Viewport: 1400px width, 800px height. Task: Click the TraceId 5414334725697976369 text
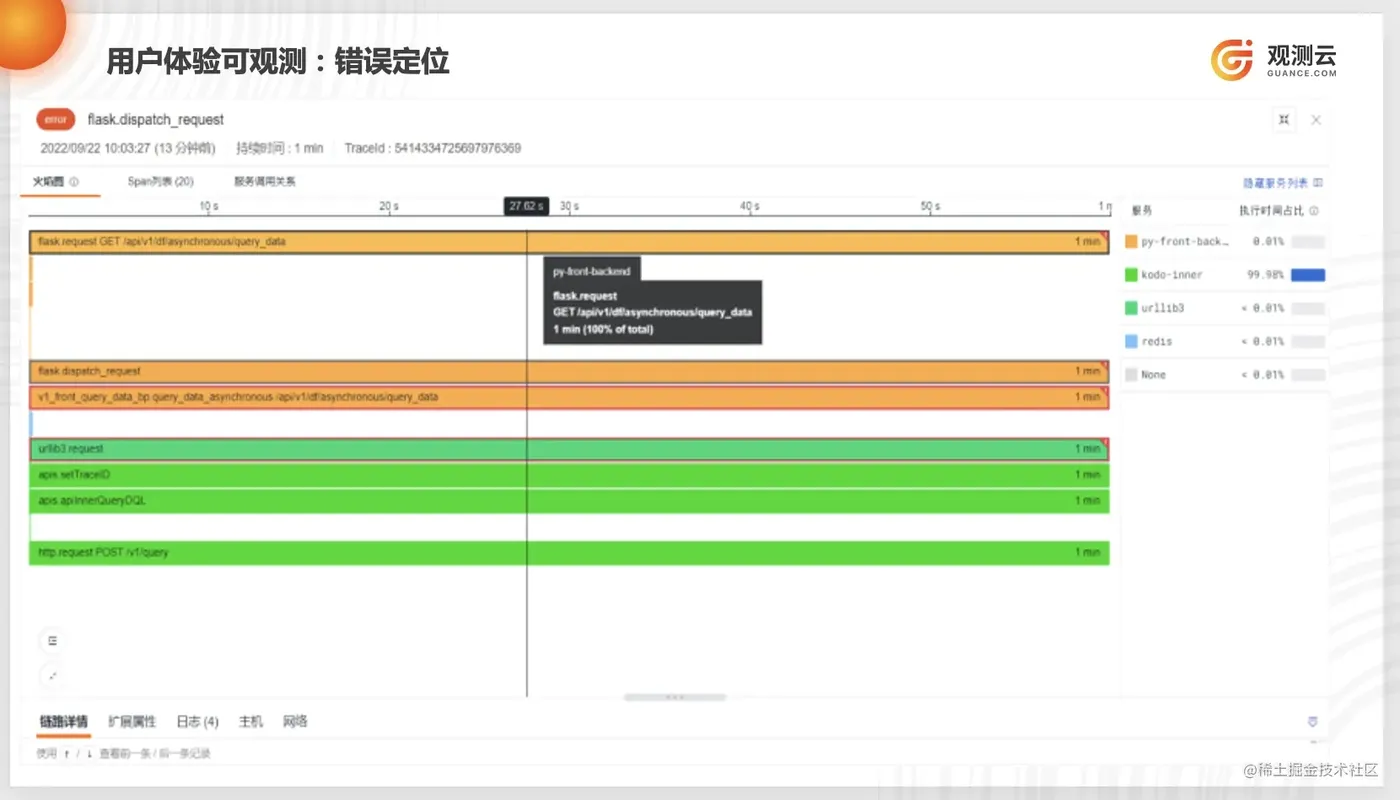(433, 148)
